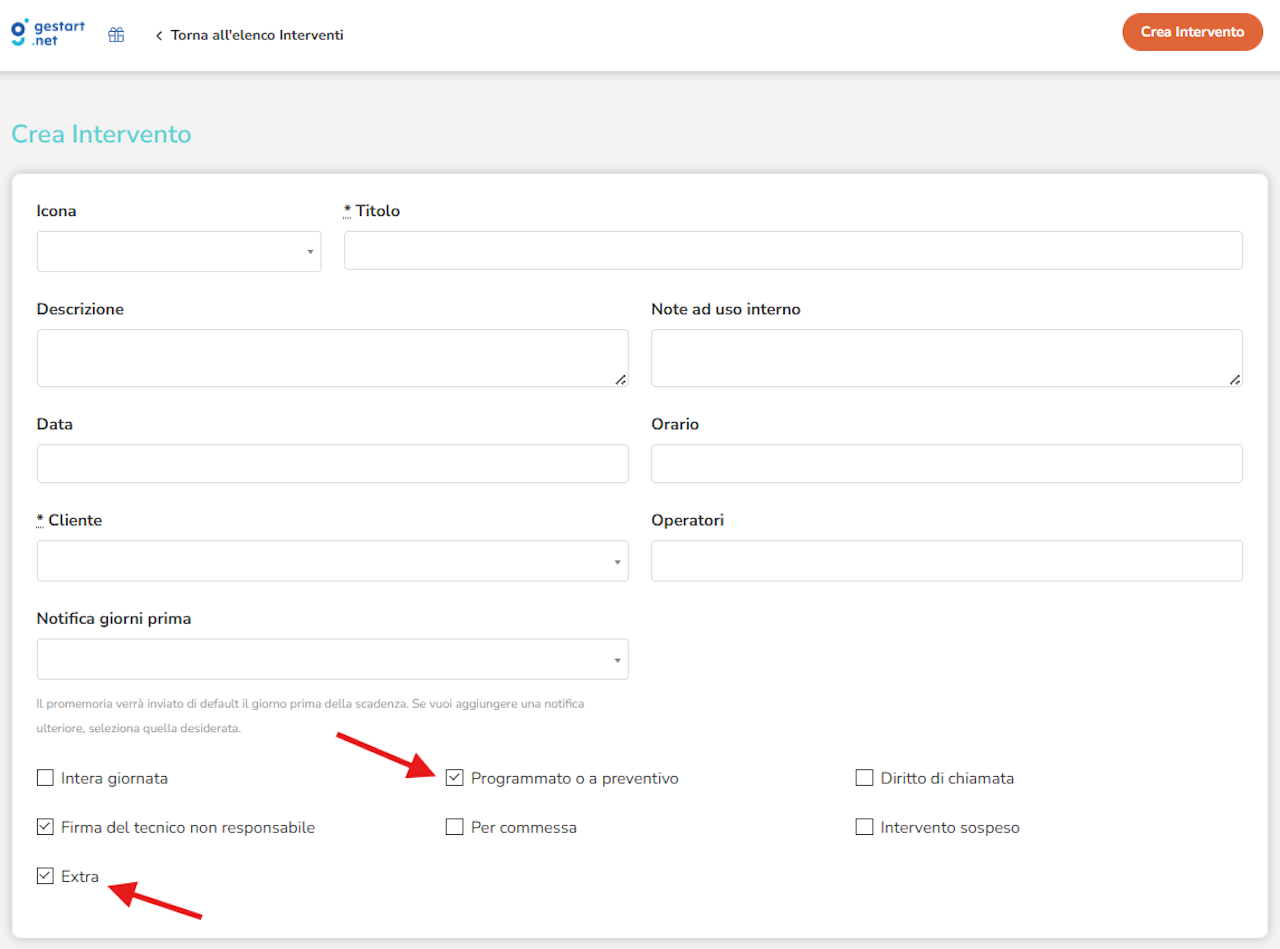Uncheck Programmato o a preventivo
This screenshot has height=949, width=1280.
[455, 778]
